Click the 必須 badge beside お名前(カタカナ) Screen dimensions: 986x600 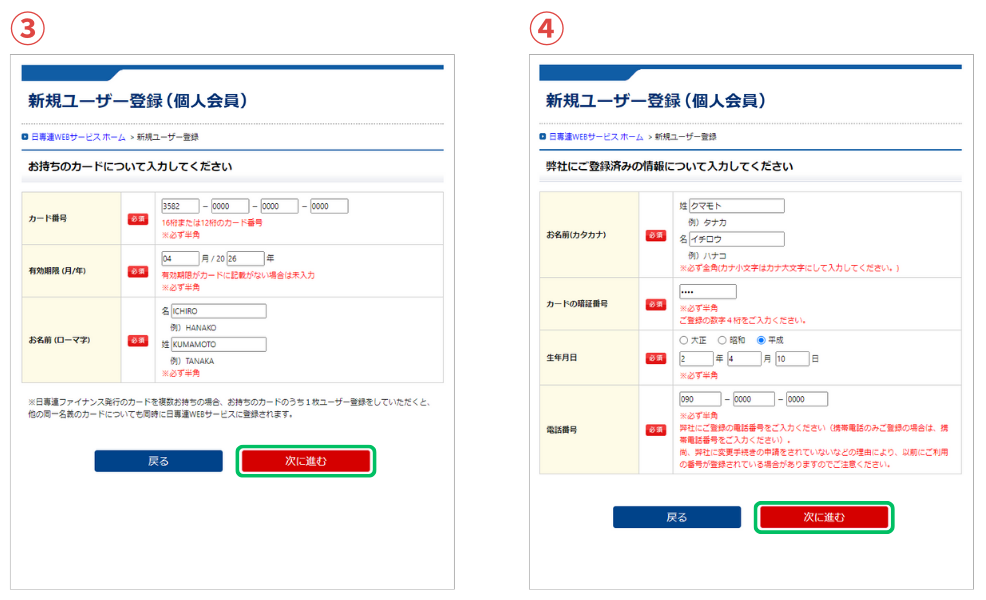[656, 235]
